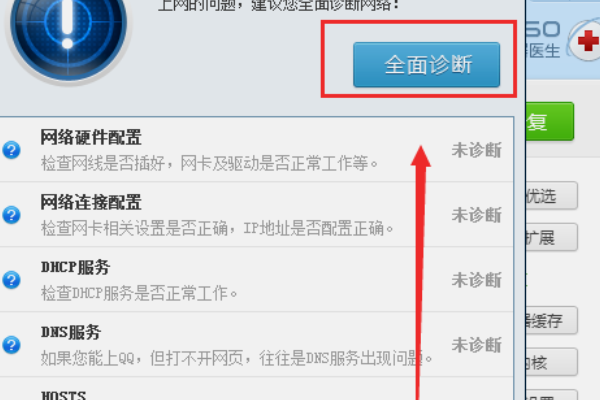Select the 网络连接配置 diagnostic item
This screenshot has height=400, width=600.
click(x=256, y=214)
